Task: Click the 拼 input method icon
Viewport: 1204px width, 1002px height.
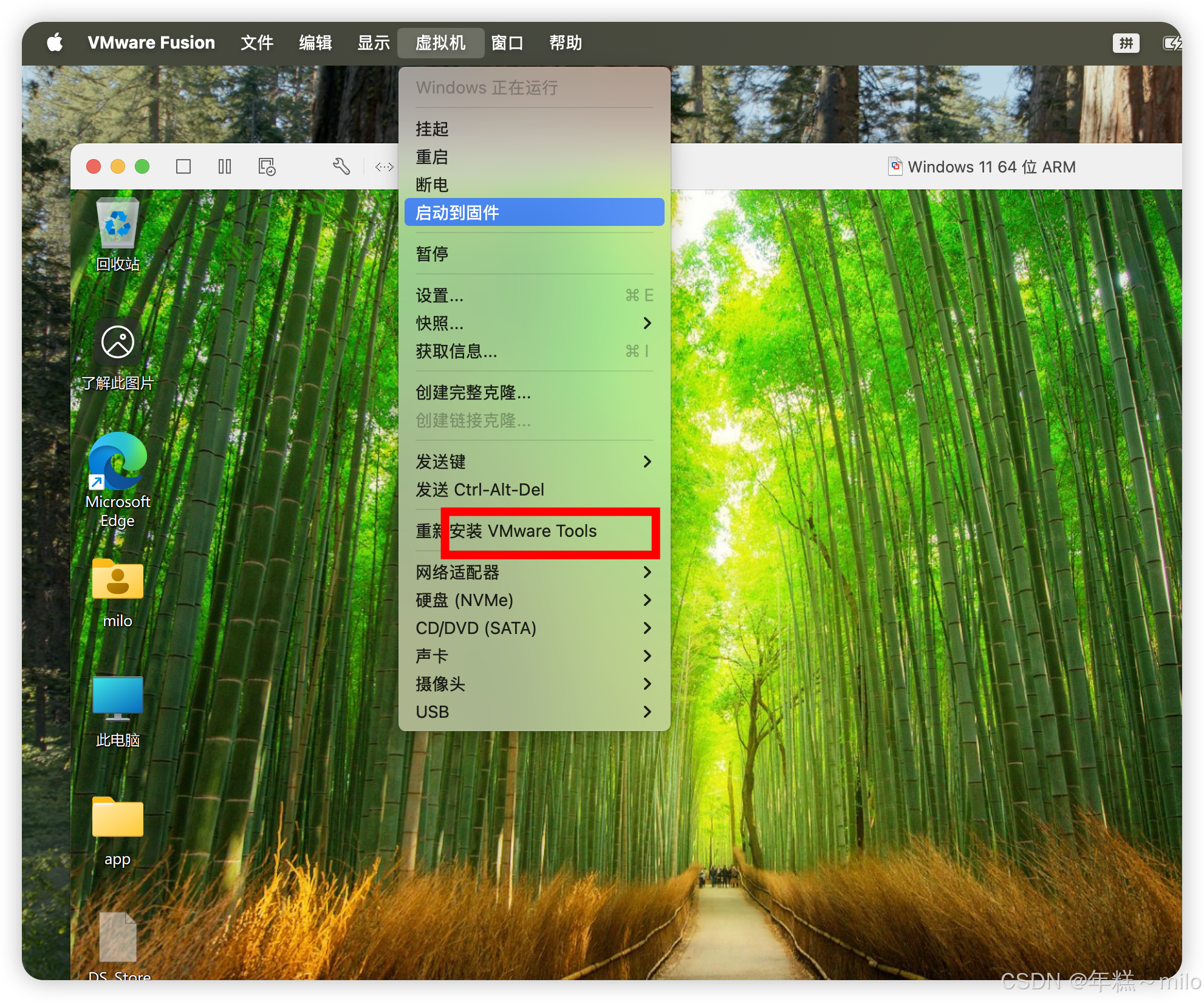Action: pyautogui.click(x=1126, y=43)
